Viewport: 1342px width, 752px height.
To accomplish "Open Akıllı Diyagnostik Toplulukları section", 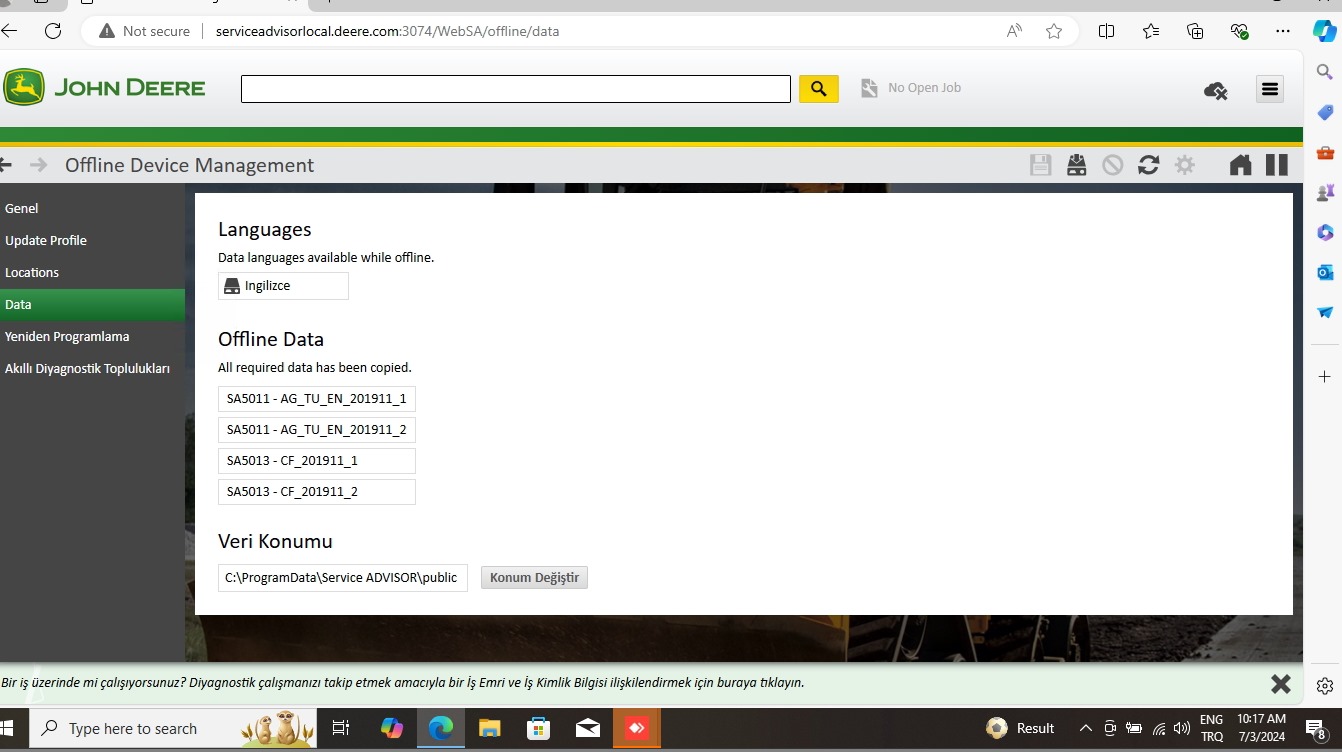I will point(87,368).
